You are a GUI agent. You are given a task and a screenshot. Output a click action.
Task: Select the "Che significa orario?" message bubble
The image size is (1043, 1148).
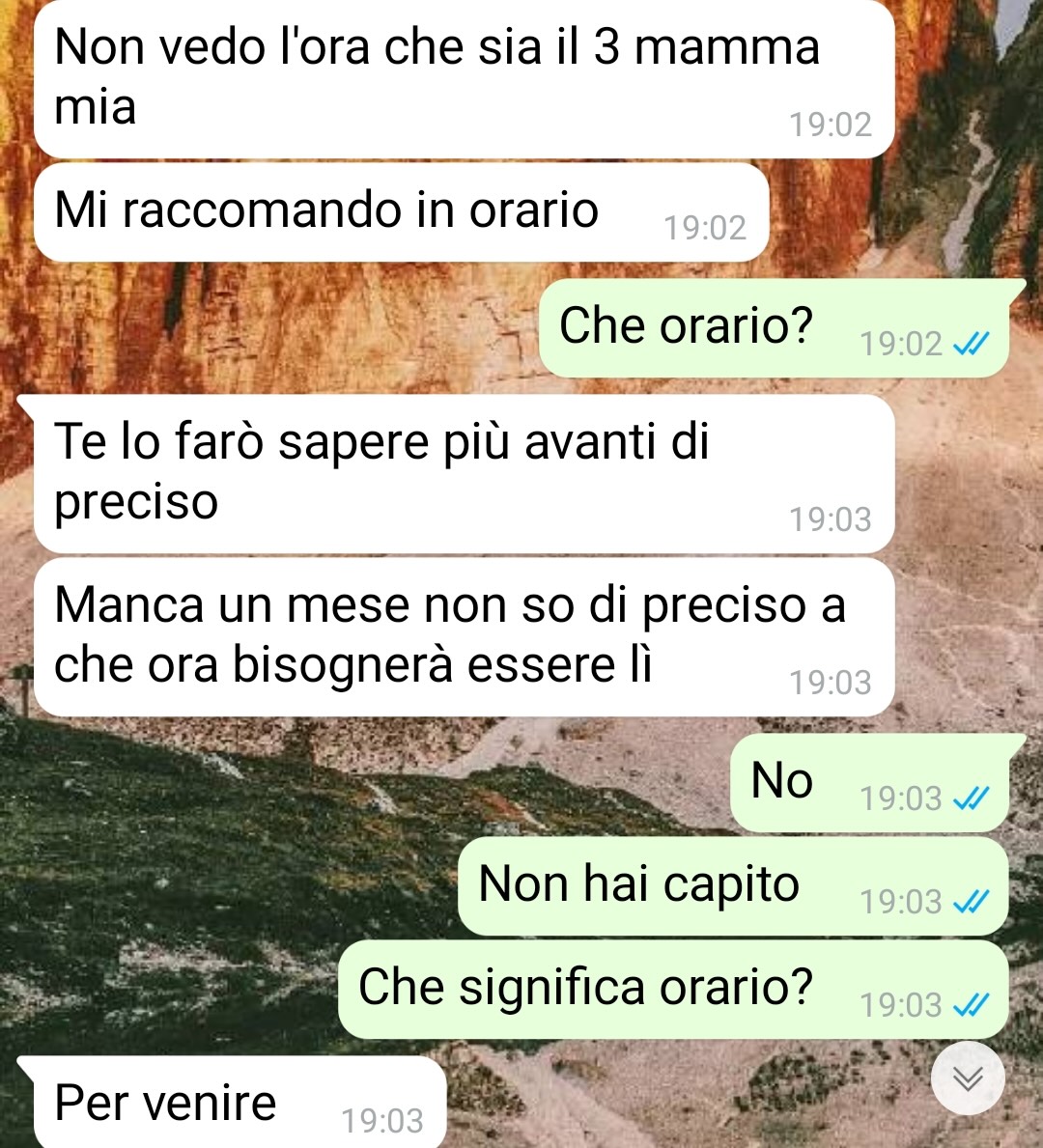673,989
